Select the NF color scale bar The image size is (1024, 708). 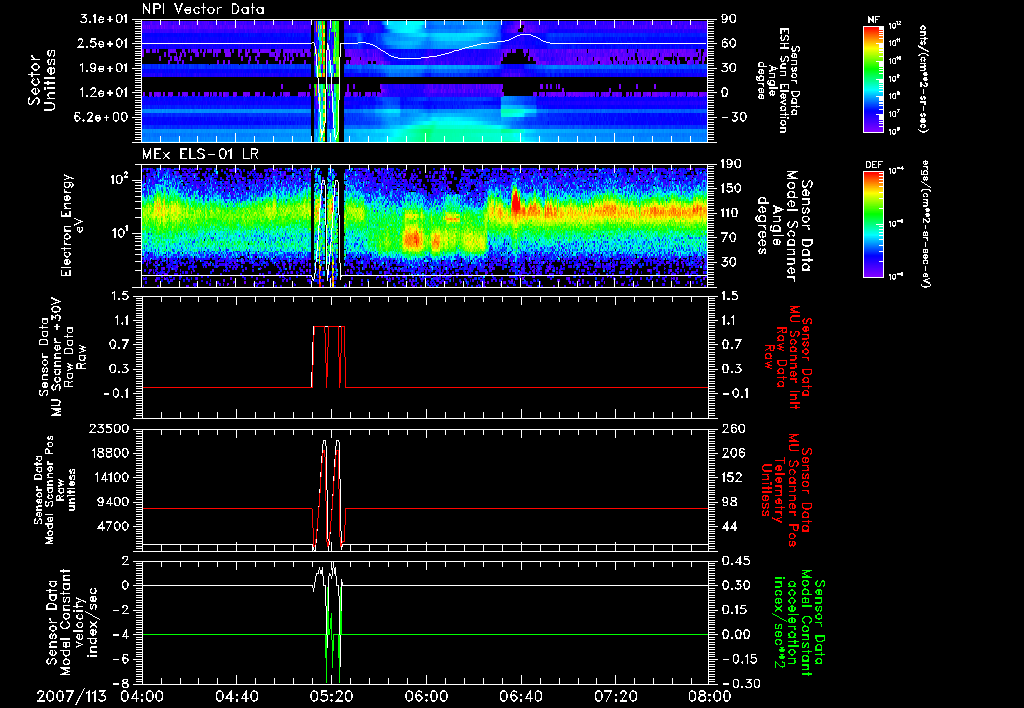873,78
